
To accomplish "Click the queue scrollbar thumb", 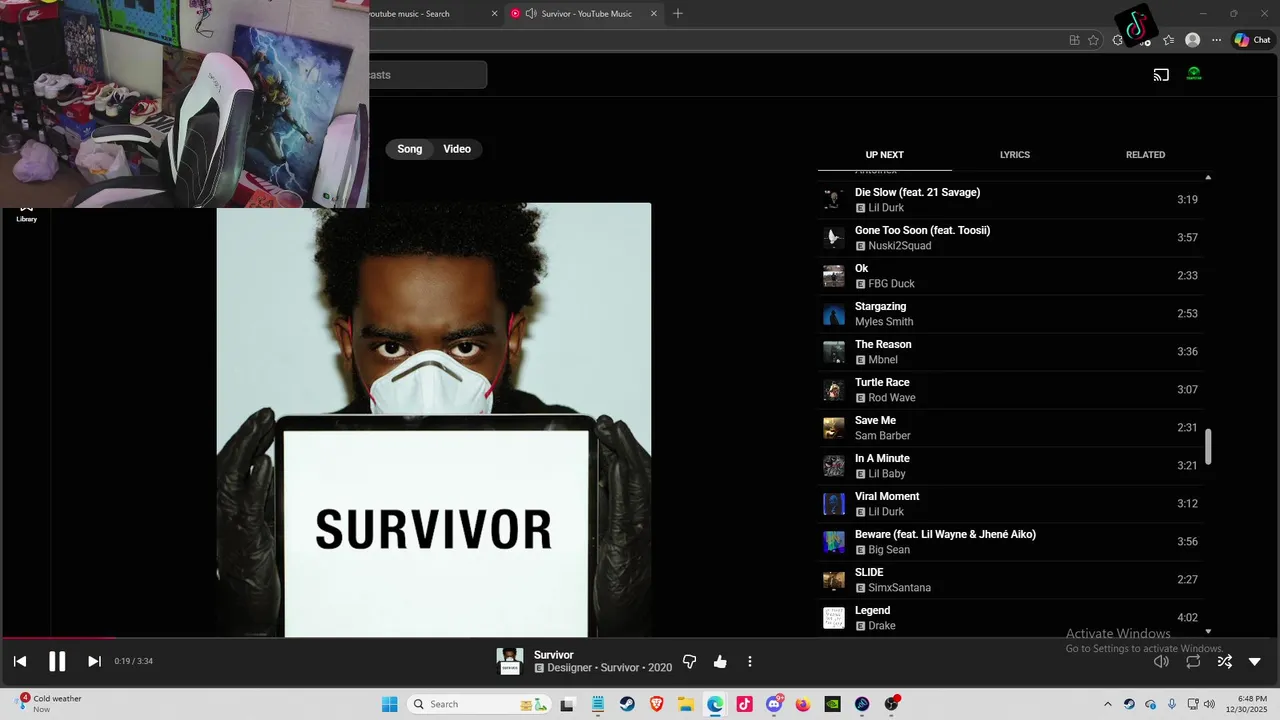I will tap(1208, 447).
